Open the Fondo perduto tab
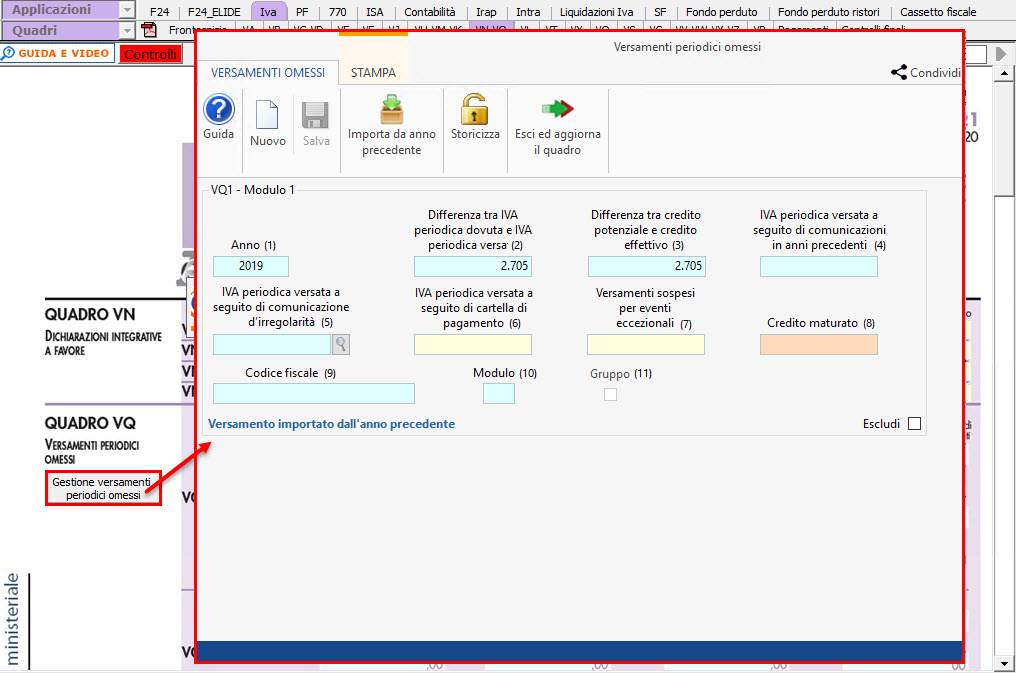This screenshot has width=1016, height=673. coord(721,12)
